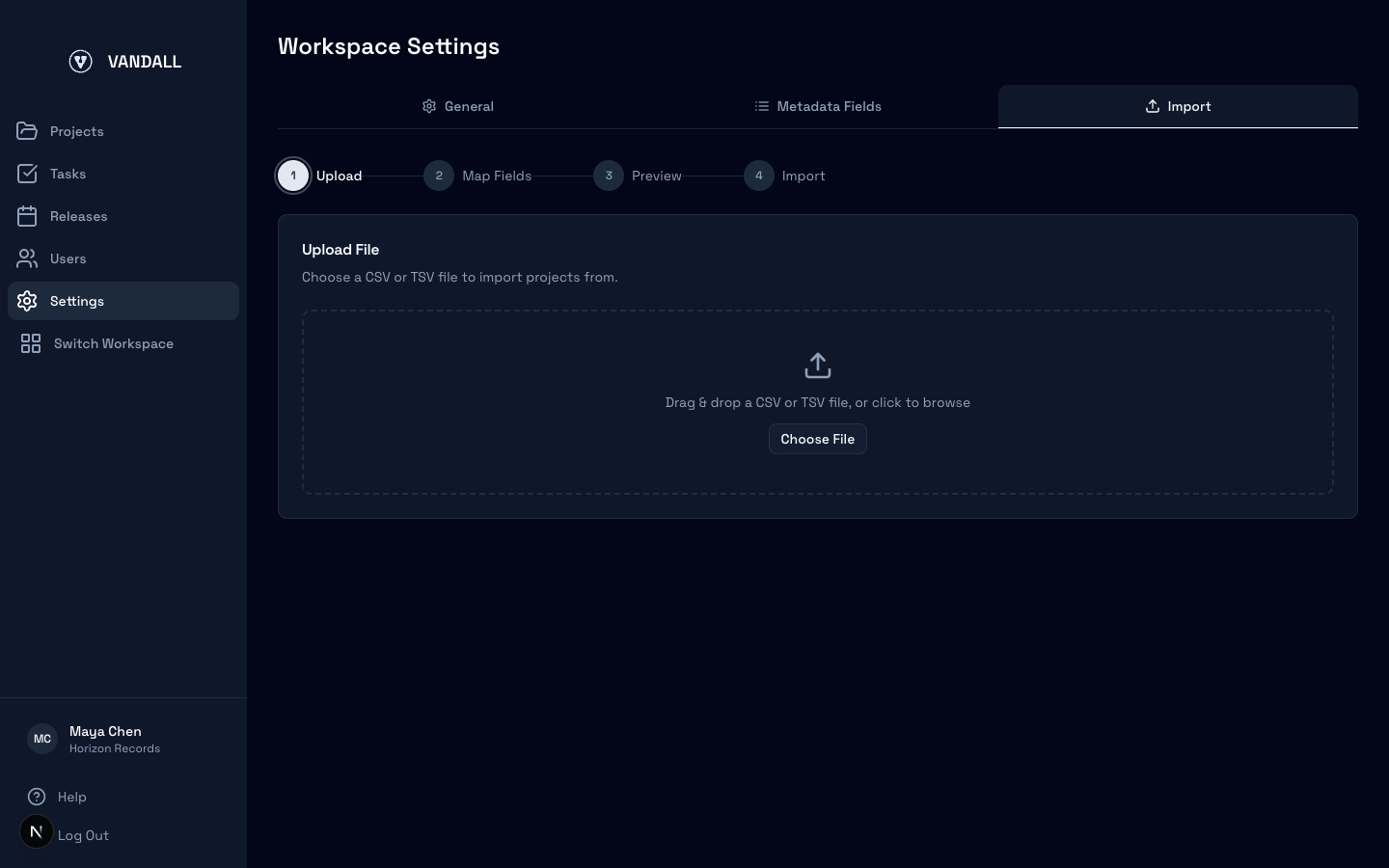The height and width of the screenshot is (868, 1389).
Task: Click the Upload File heading
Action: pyautogui.click(x=340, y=250)
